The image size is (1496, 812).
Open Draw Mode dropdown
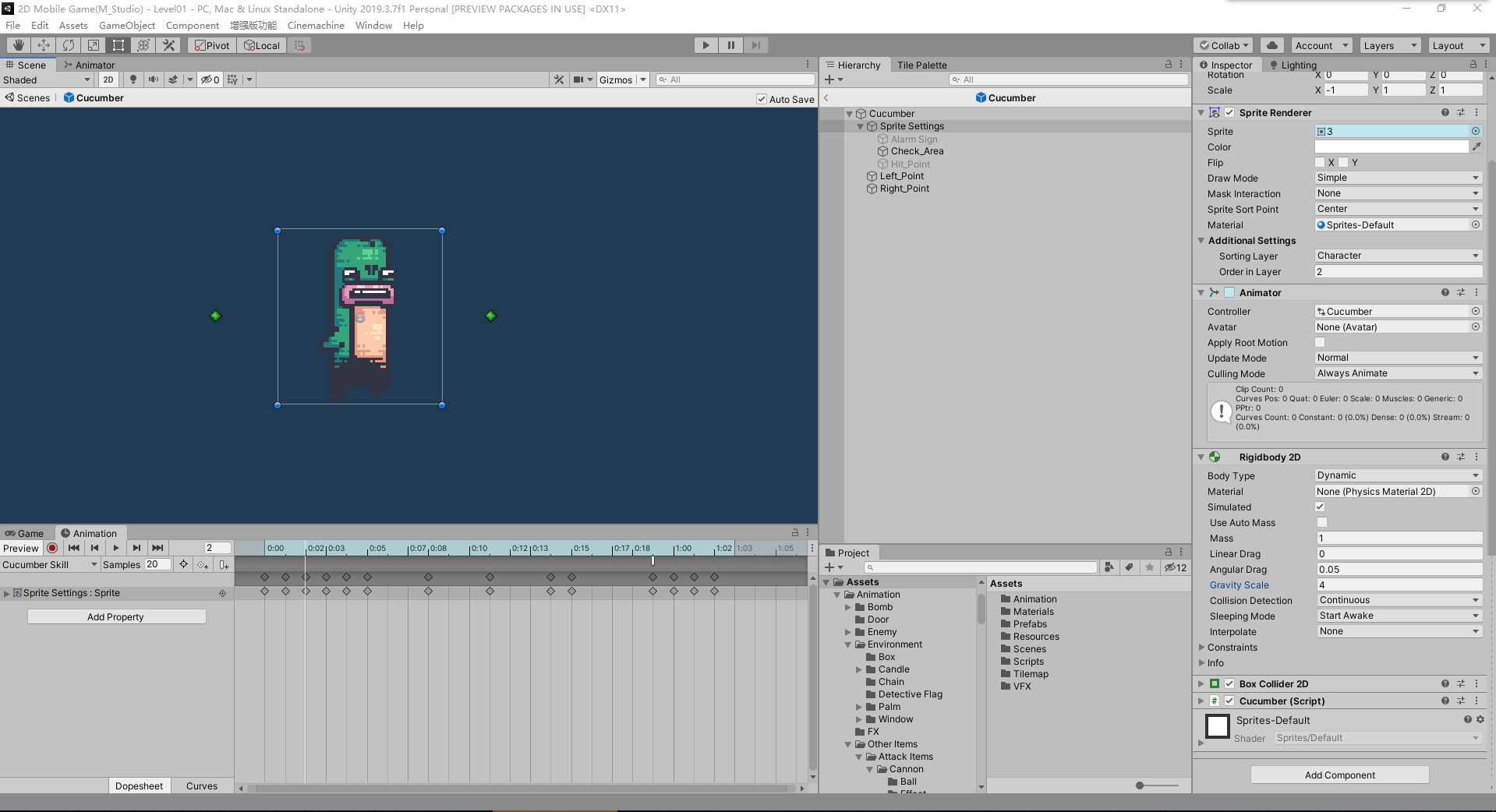pos(1399,178)
